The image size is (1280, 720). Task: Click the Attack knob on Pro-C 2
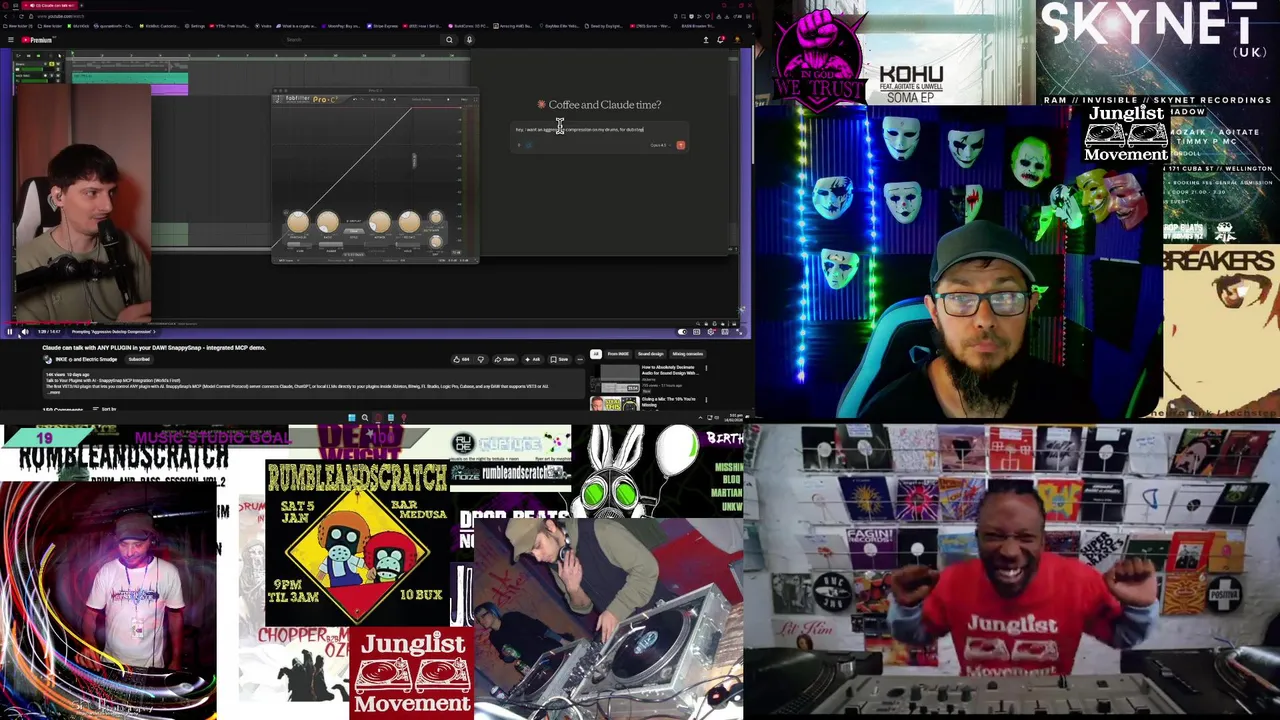tap(380, 222)
